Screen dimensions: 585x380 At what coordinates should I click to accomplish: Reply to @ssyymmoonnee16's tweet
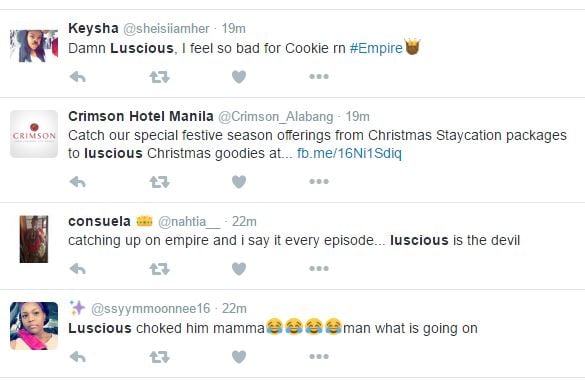click(78, 357)
